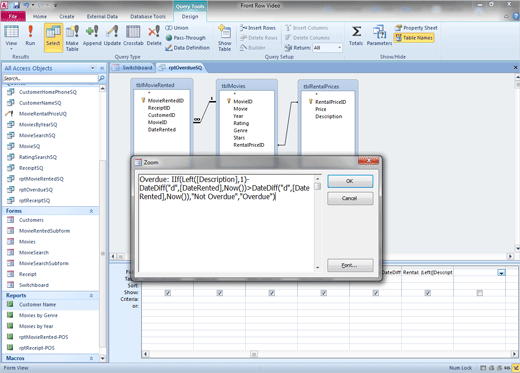Select the rptOverdueSQ query in navigation pane
520x373 pixels.
coord(36,190)
